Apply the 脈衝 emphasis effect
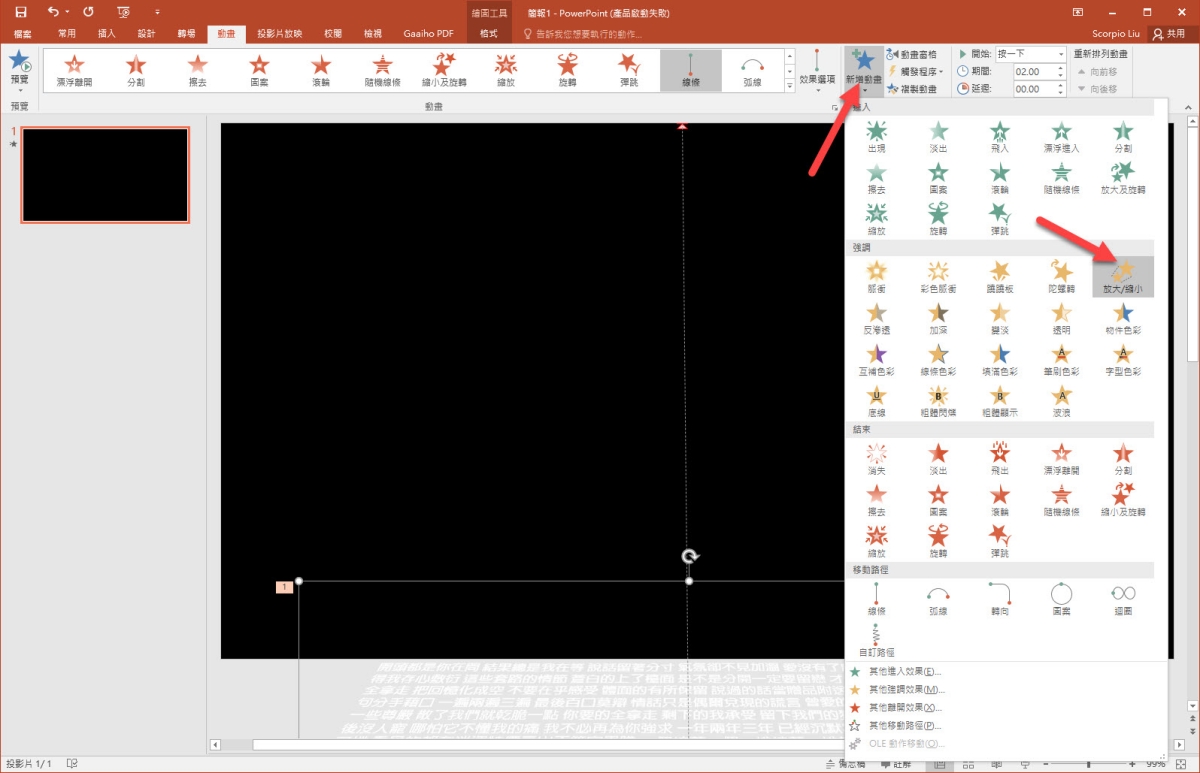1200x773 pixels. point(876,277)
